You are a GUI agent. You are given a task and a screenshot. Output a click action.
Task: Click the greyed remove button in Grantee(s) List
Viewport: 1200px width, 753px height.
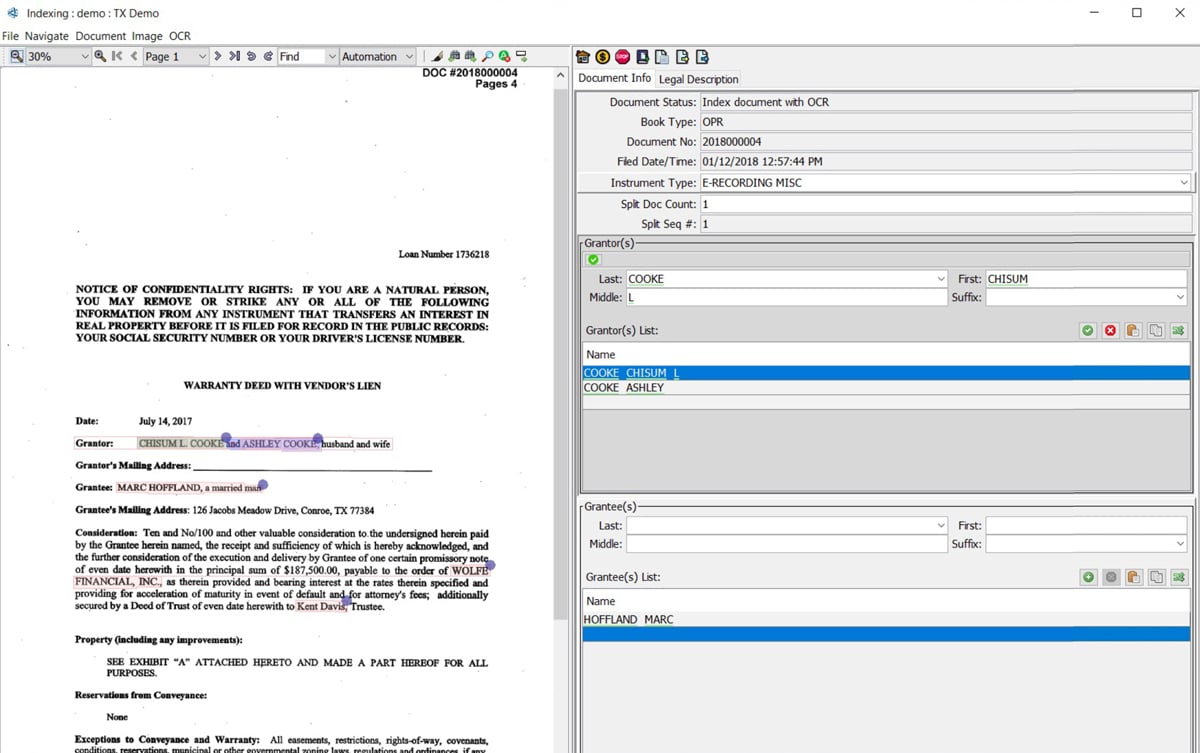(1110, 577)
